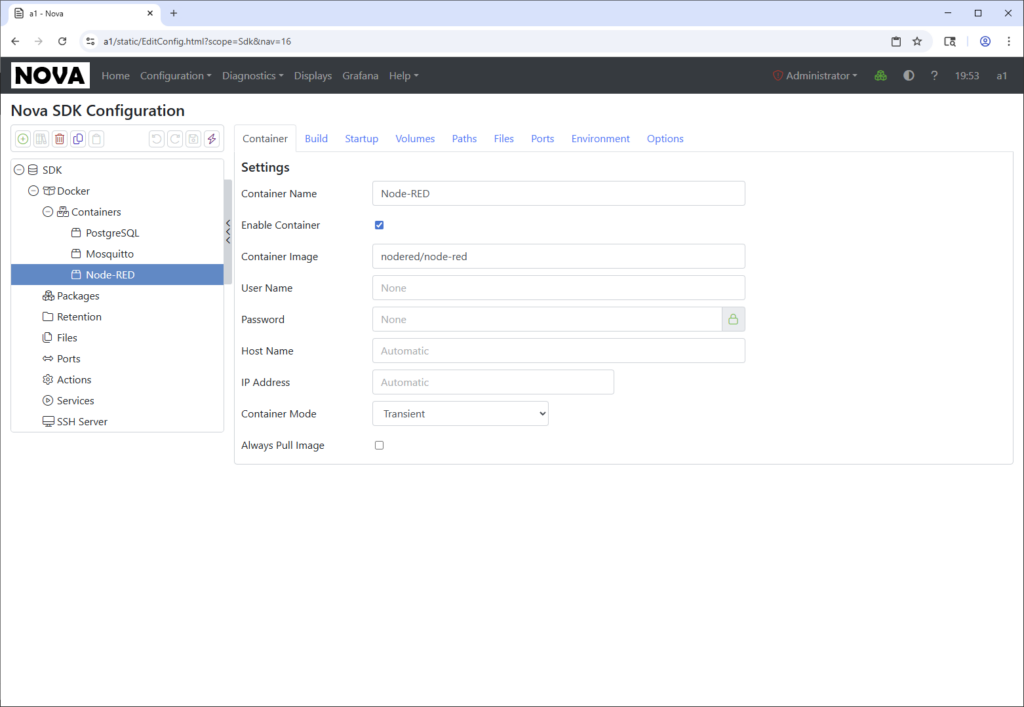Open the Administrator user dropdown
The width and height of the screenshot is (1024, 707).
pos(815,76)
